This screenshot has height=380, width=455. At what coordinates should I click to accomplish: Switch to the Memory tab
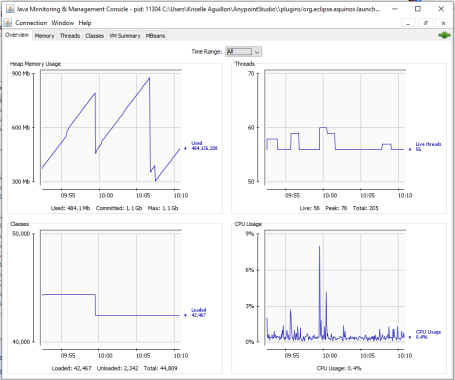click(44, 36)
